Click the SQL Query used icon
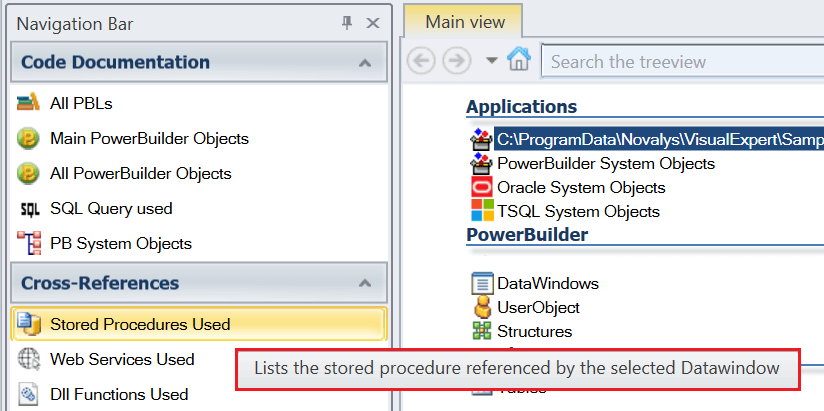Image resolution: width=824 pixels, height=411 pixels. 29,209
